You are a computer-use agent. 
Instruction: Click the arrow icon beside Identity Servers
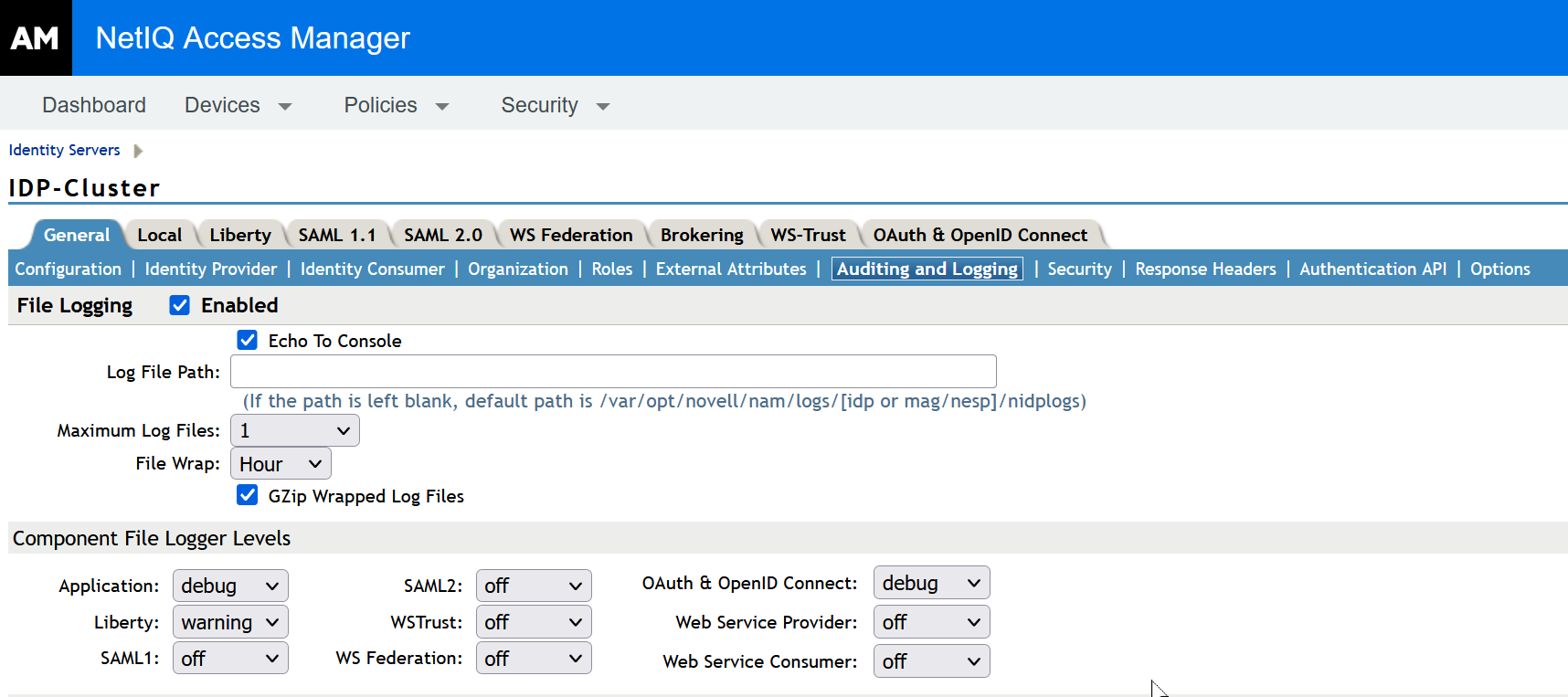coord(138,151)
